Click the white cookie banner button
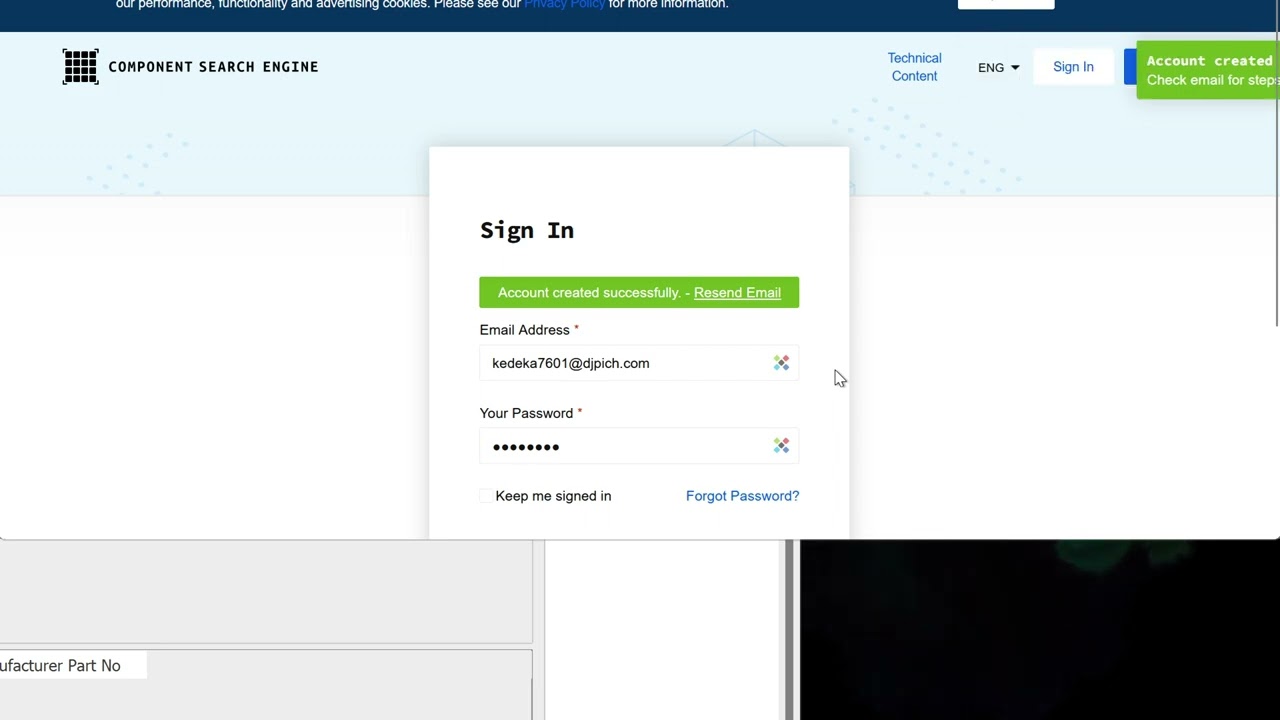 (x=1006, y=4)
